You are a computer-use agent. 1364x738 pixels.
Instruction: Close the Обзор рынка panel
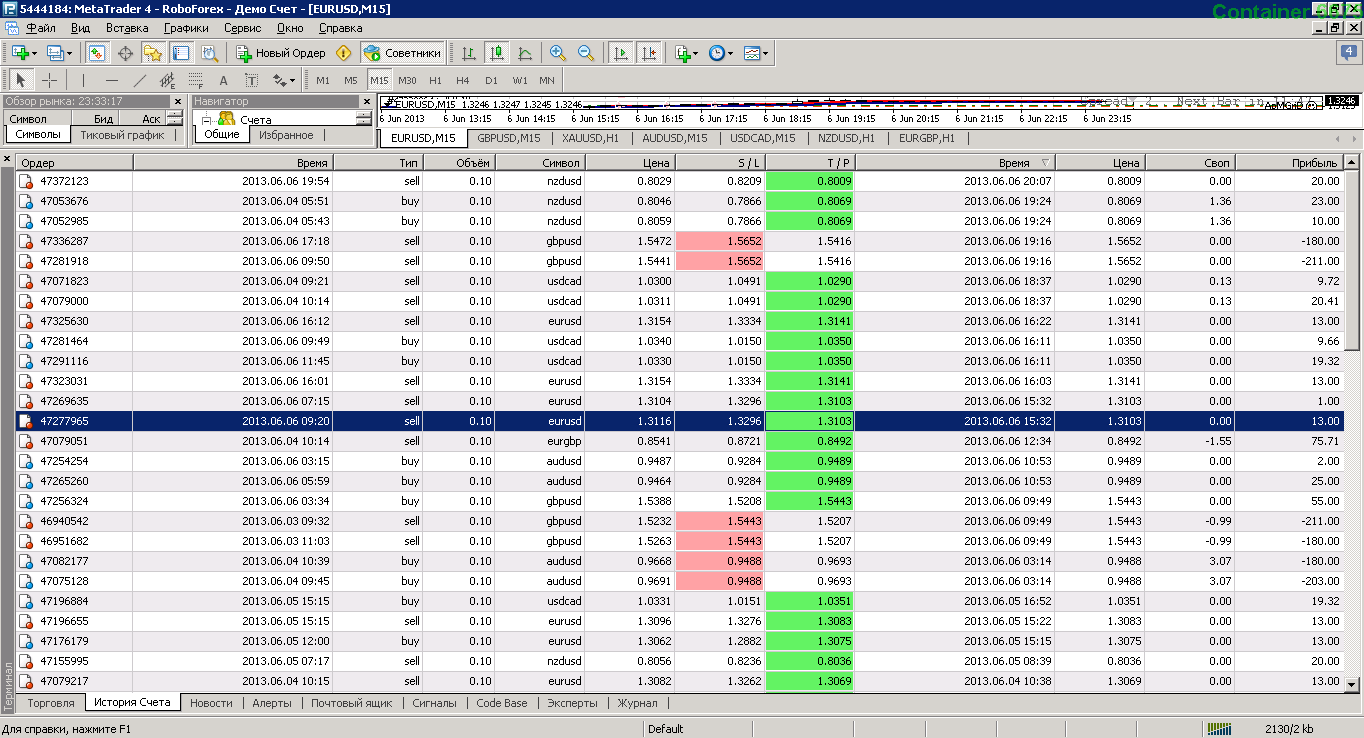click(x=178, y=101)
